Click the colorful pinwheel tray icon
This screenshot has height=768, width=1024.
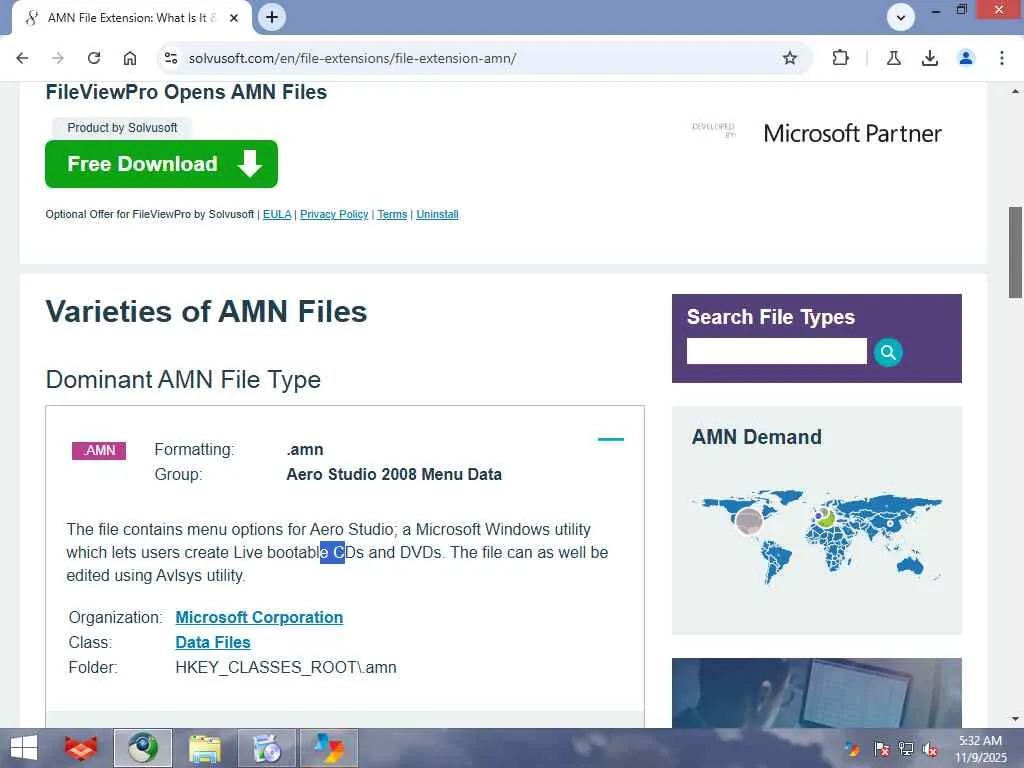point(852,749)
